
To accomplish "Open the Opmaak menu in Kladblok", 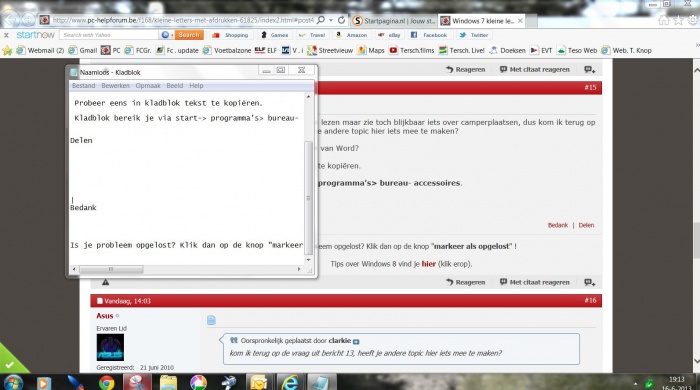I will click(148, 86).
